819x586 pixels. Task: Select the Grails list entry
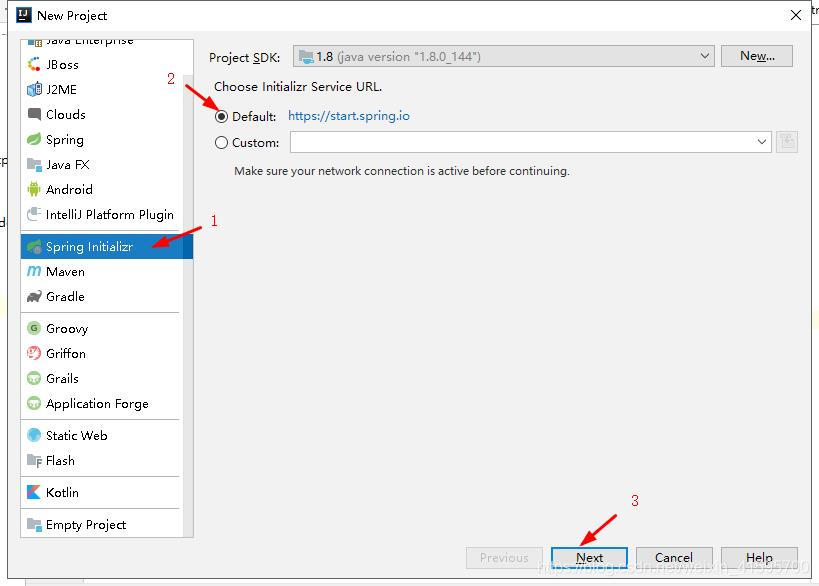click(x=102, y=379)
